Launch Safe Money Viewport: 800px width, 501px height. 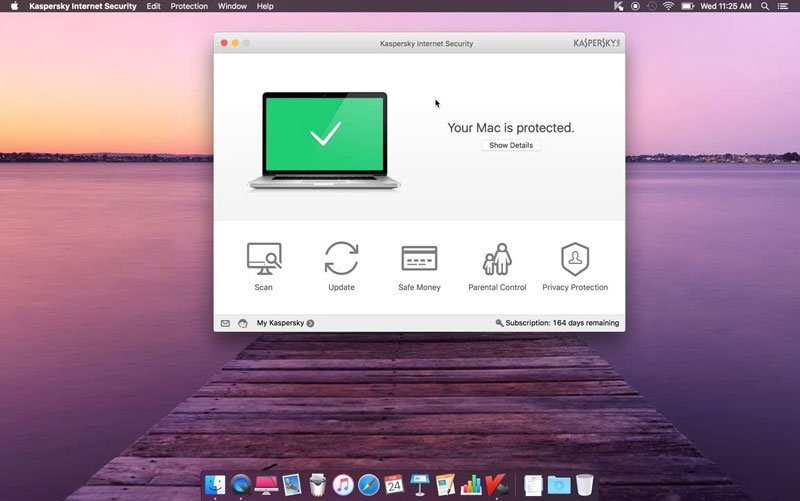419,267
